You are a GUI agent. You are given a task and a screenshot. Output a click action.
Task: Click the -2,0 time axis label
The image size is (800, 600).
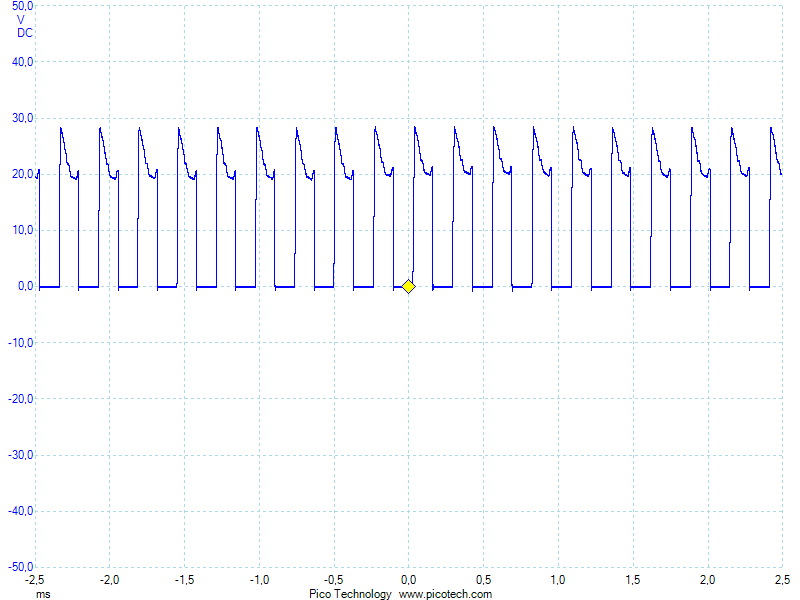pos(109,580)
